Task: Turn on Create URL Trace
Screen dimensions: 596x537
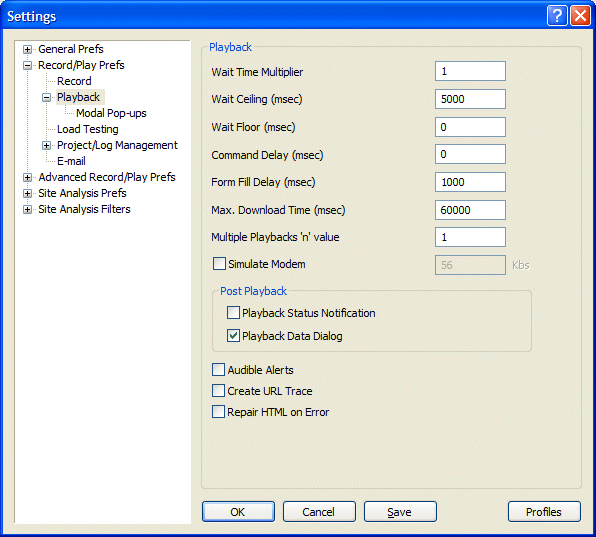Action: point(219,391)
